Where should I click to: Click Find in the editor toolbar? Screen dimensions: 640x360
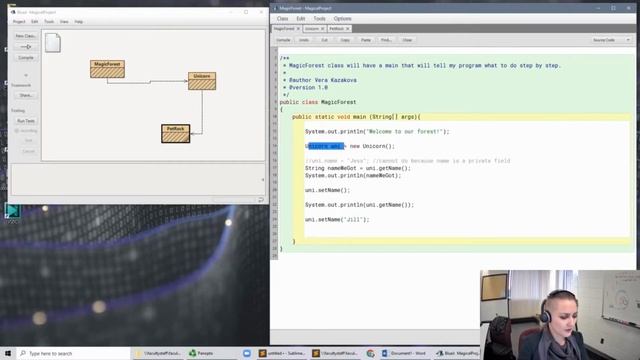tap(386, 40)
